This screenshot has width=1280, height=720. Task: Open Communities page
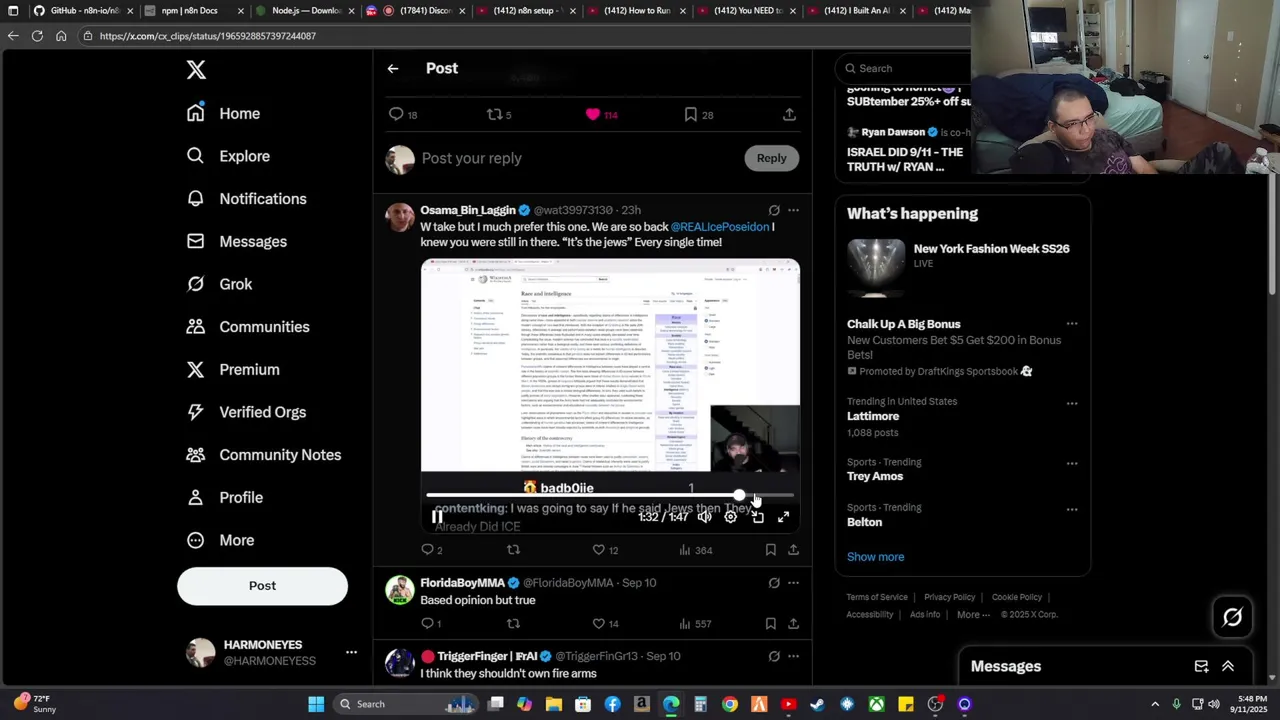[x=247, y=327]
